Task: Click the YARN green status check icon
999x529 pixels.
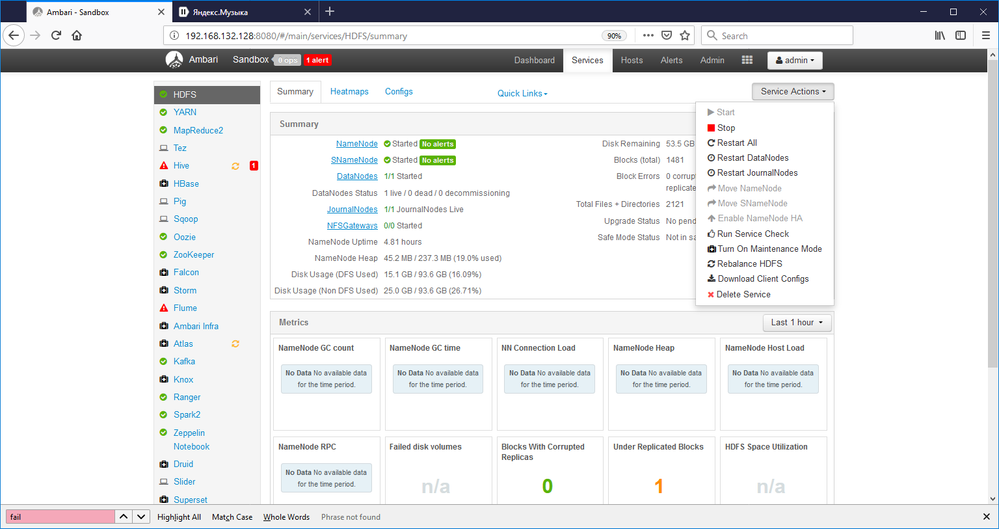Action: click(164, 112)
